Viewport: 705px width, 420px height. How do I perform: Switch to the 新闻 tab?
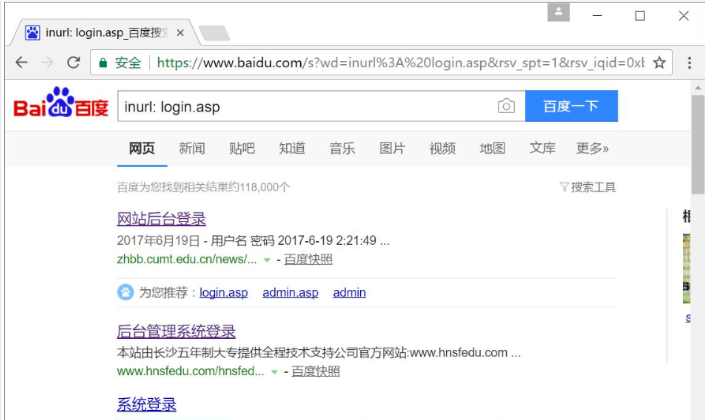pyautogui.click(x=192, y=148)
